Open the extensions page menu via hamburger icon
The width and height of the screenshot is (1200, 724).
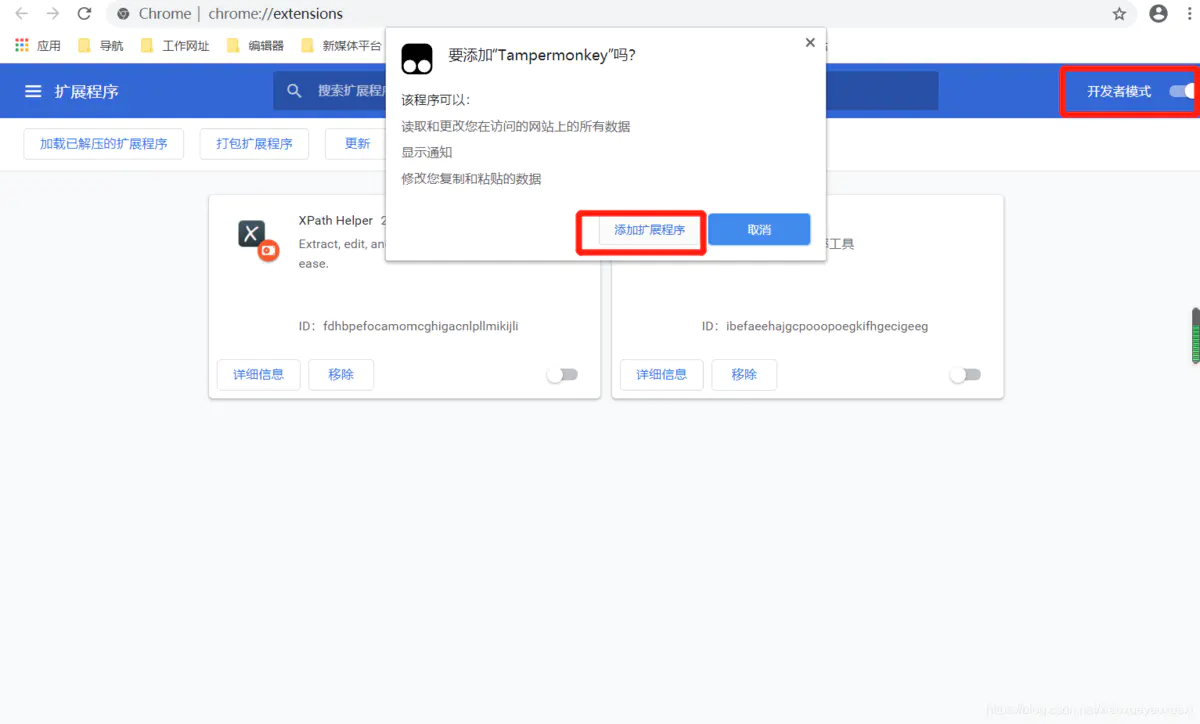coord(34,90)
